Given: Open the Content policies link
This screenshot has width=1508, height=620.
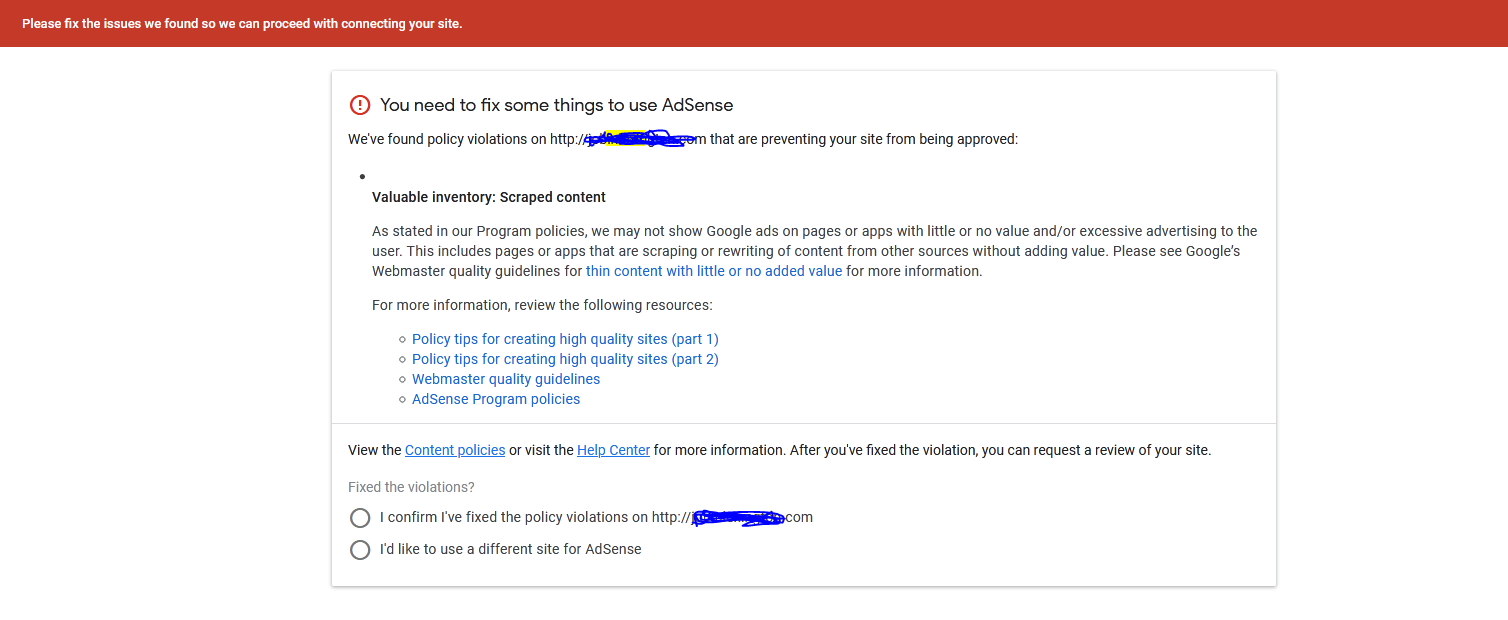Looking at the screenshot, I should pos(455,450).
